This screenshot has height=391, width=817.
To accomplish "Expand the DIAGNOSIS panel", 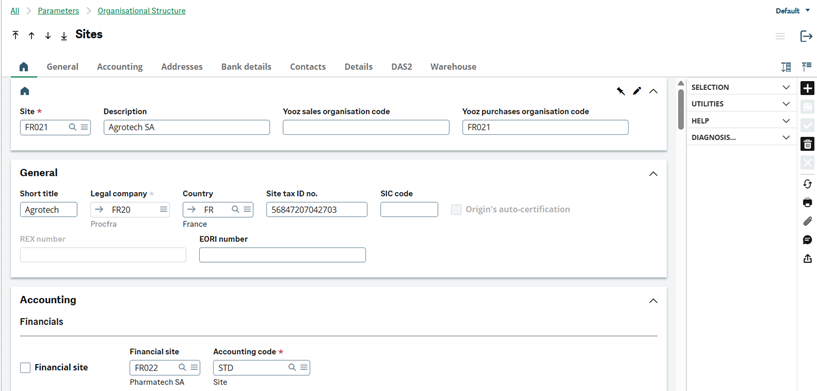I will pyautogui.click(x=741, y=138).
